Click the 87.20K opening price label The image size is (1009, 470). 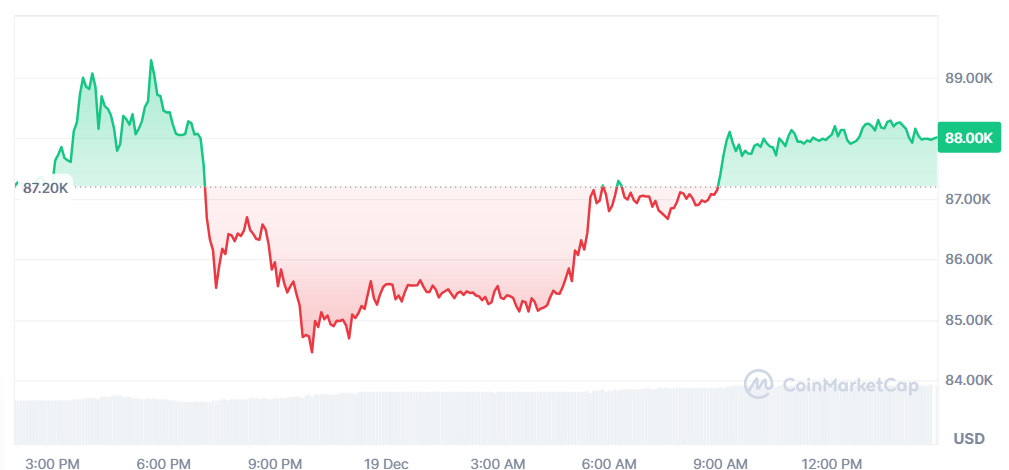[x=46, y=188]
